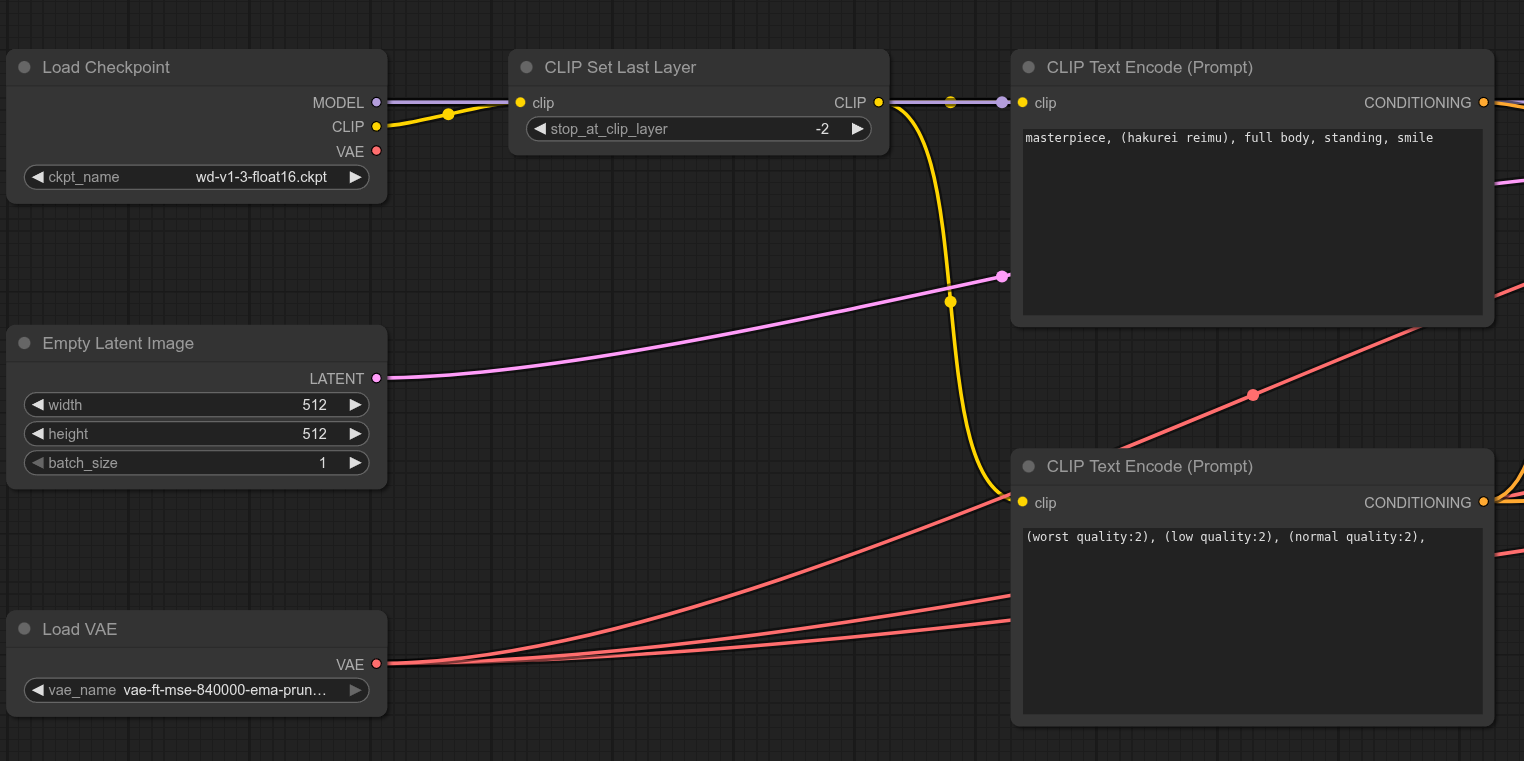Click midpoint dot on the red VAE link

[1253, 395]
